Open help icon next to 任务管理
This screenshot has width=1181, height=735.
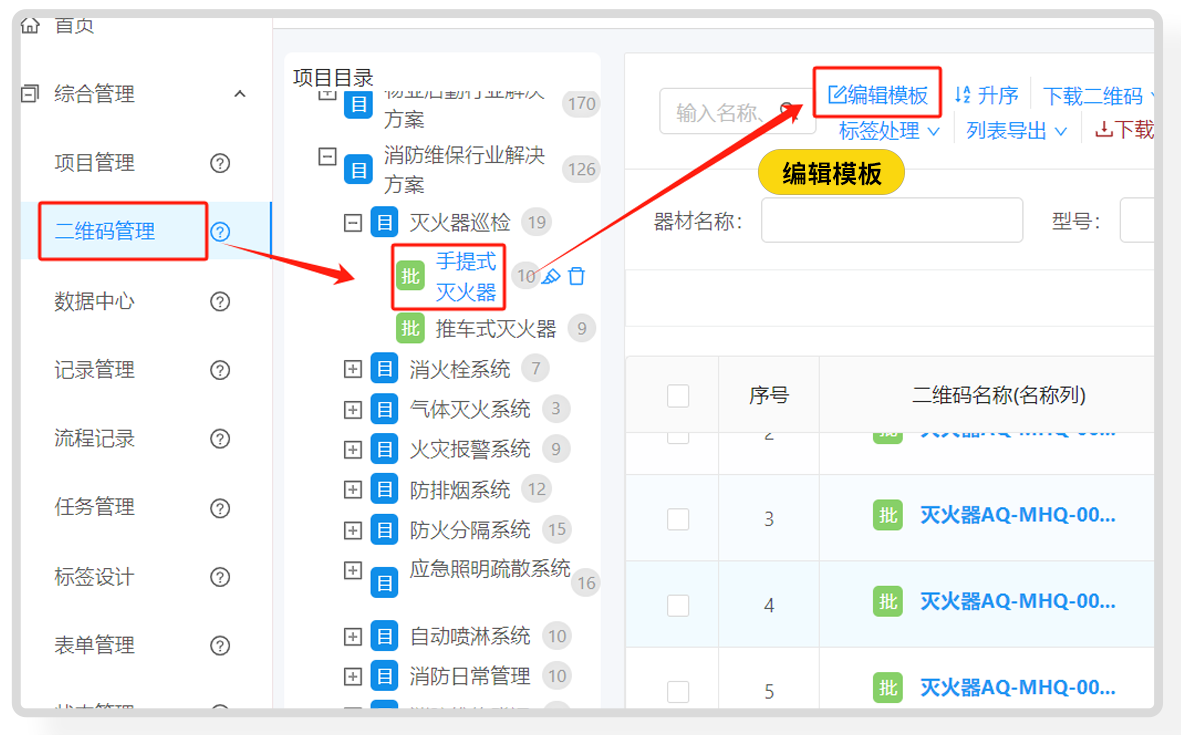point(220,508)
